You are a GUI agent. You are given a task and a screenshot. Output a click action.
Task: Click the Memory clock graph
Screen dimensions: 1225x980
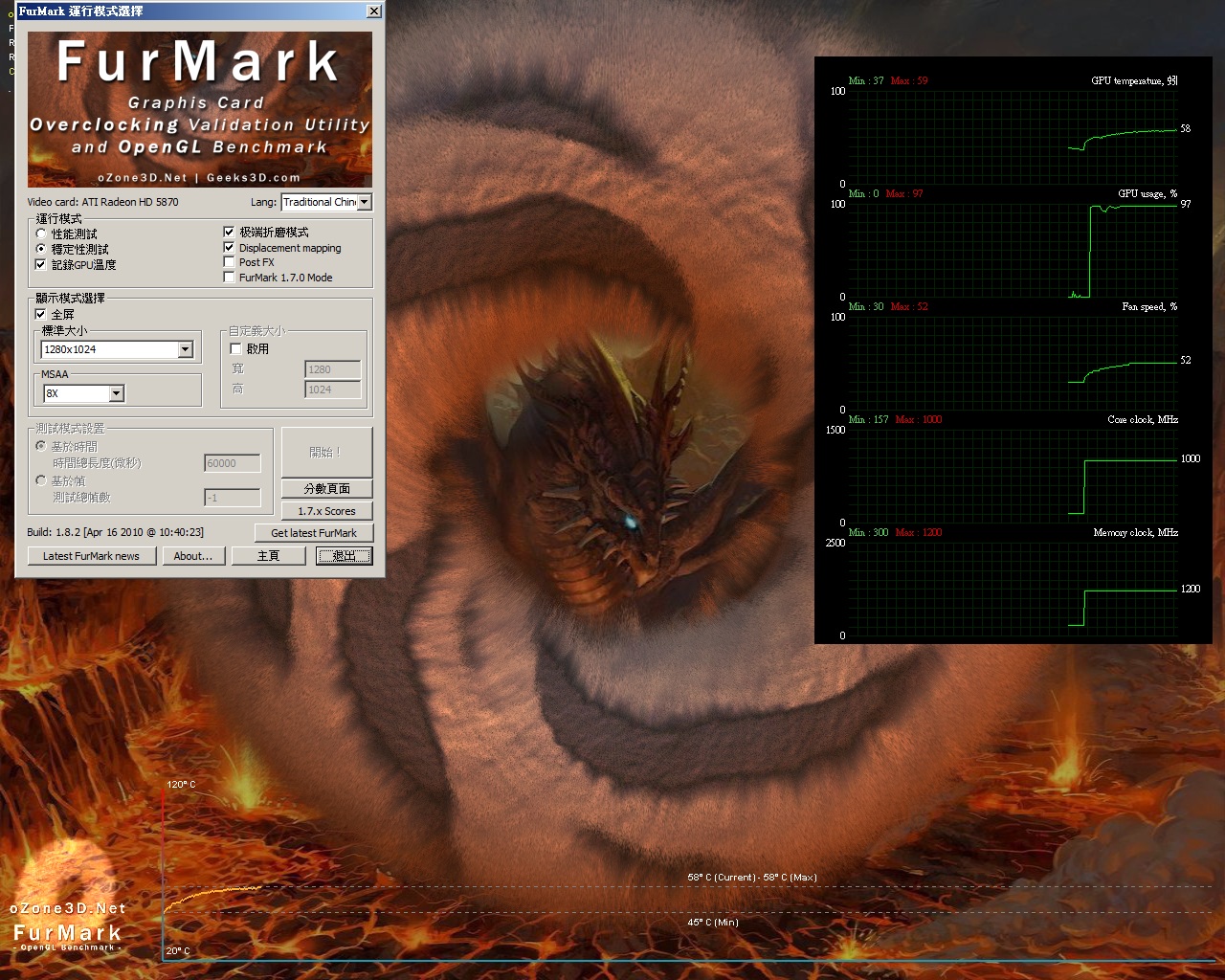(1013, 589)
